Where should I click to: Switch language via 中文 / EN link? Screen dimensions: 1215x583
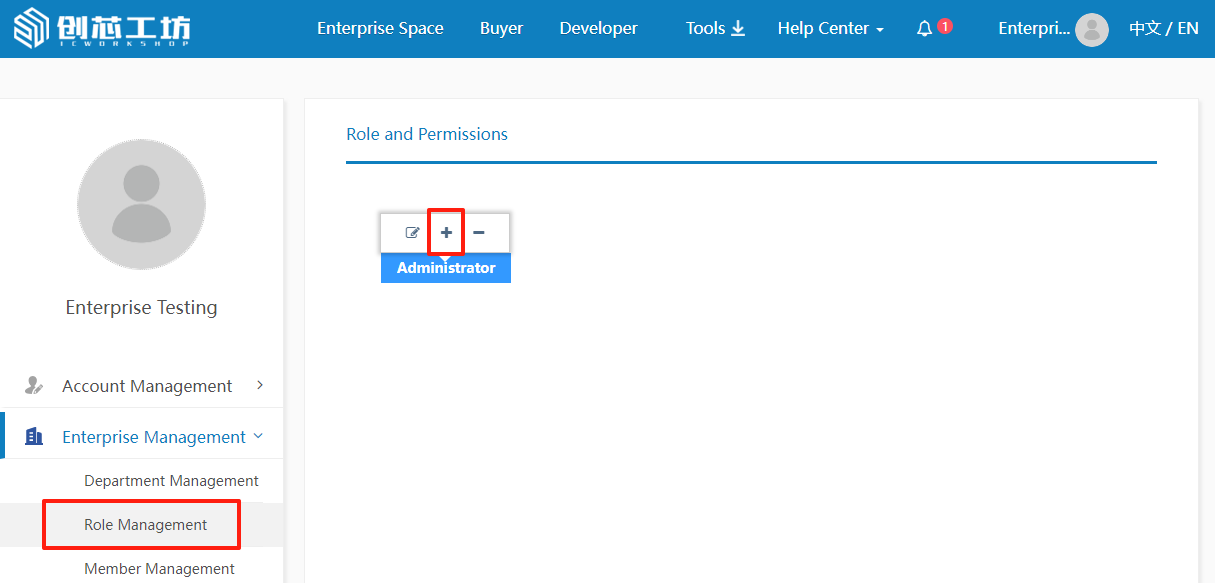[x=1163, y=29]
